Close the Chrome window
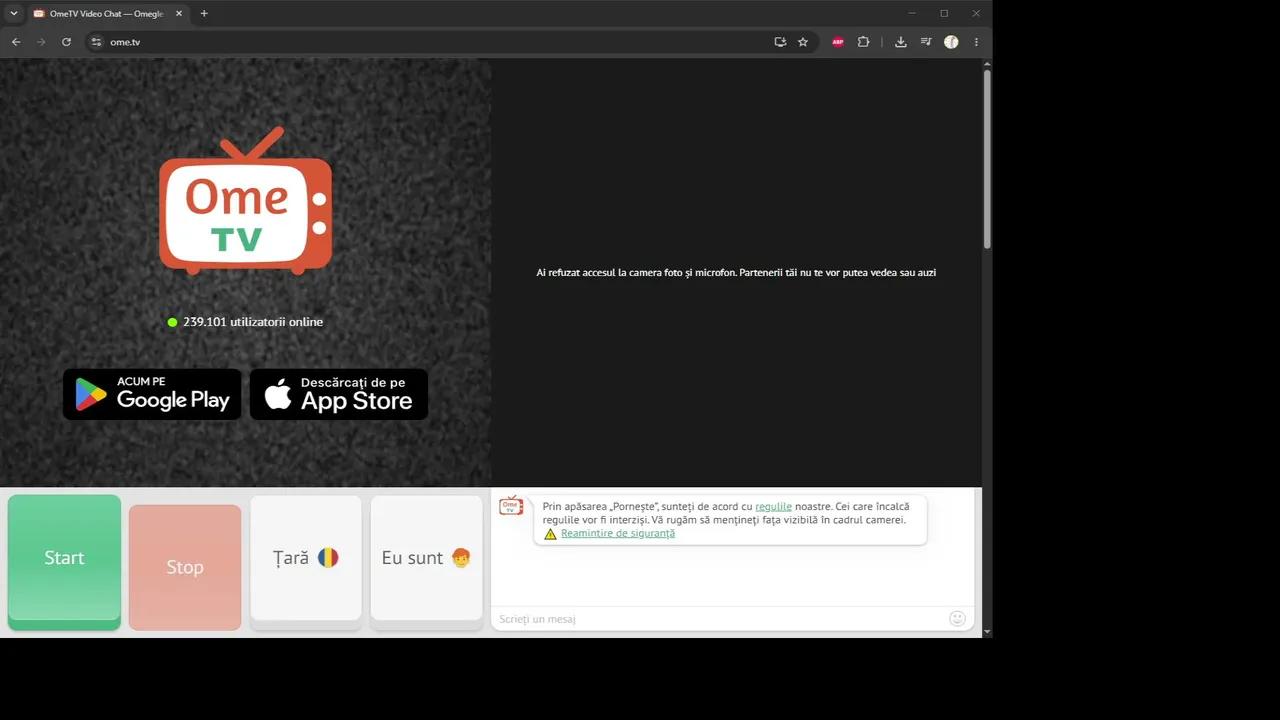 pos(976,13)
